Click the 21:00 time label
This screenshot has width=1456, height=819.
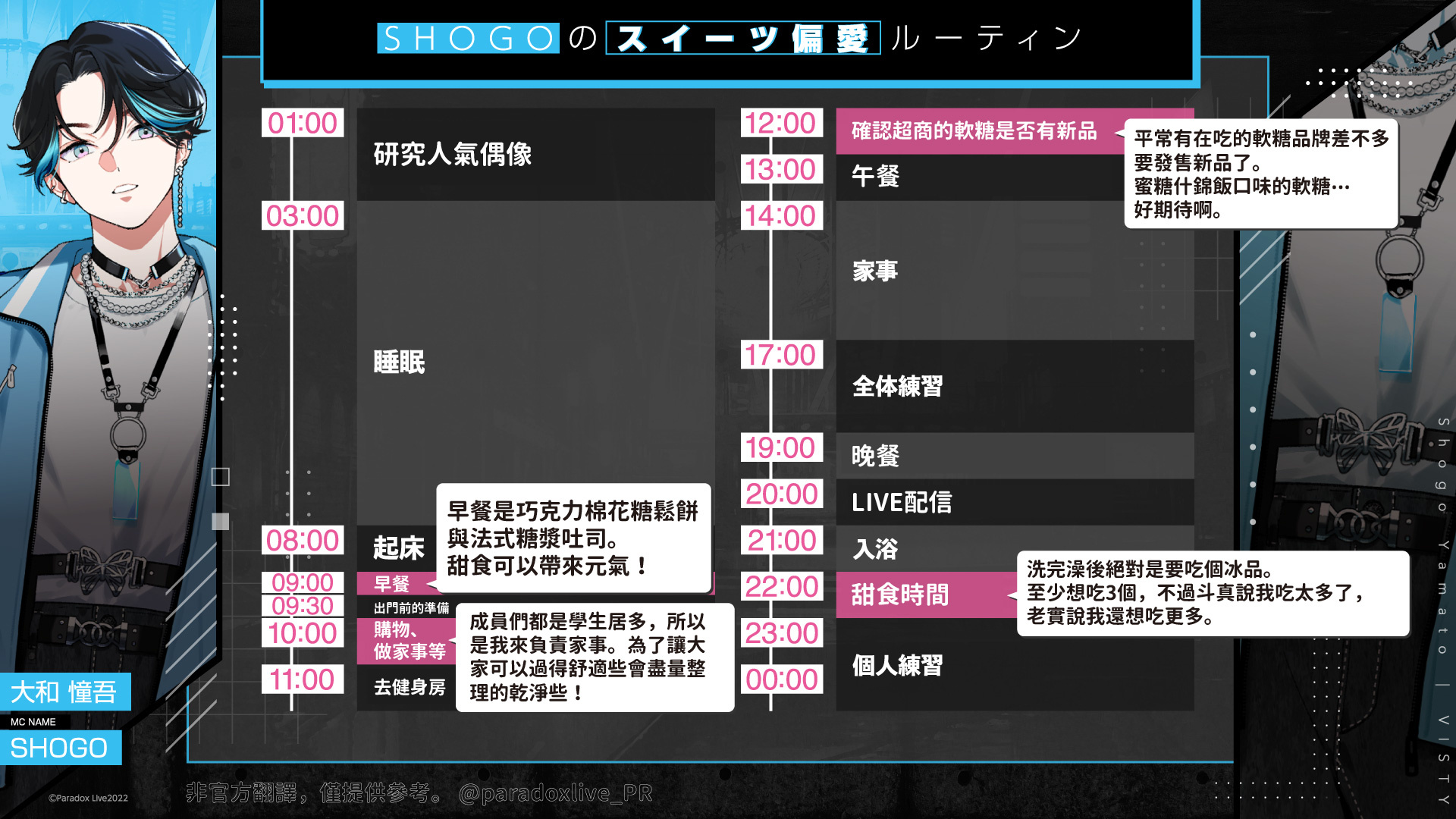pyautogui.click(x=782, y=541)
